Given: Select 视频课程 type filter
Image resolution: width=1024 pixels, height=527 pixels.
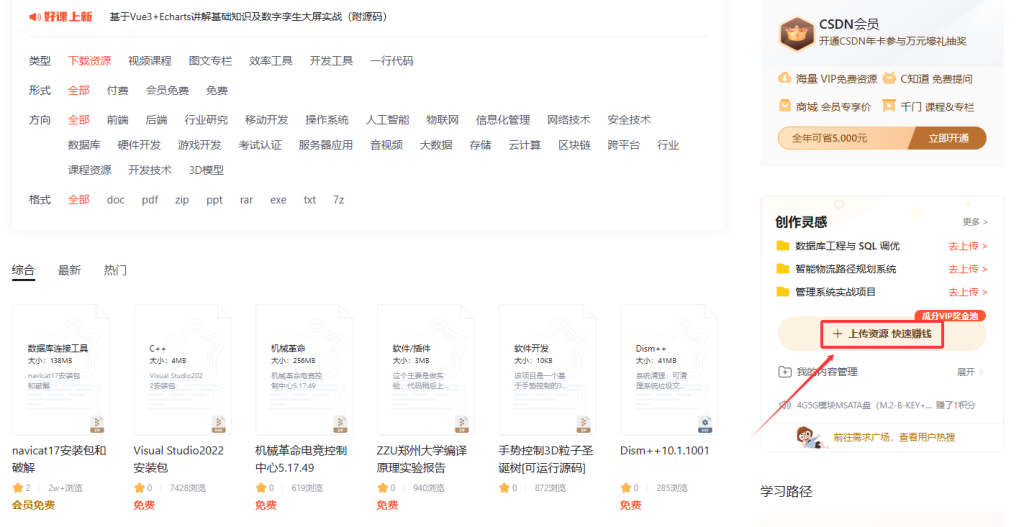Looking at the screenshot, I should point(150,61).
